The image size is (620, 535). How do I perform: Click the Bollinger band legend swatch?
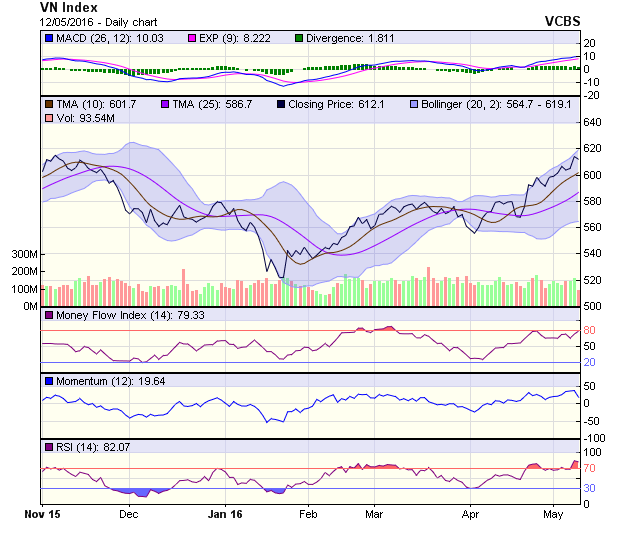point(415,104)
